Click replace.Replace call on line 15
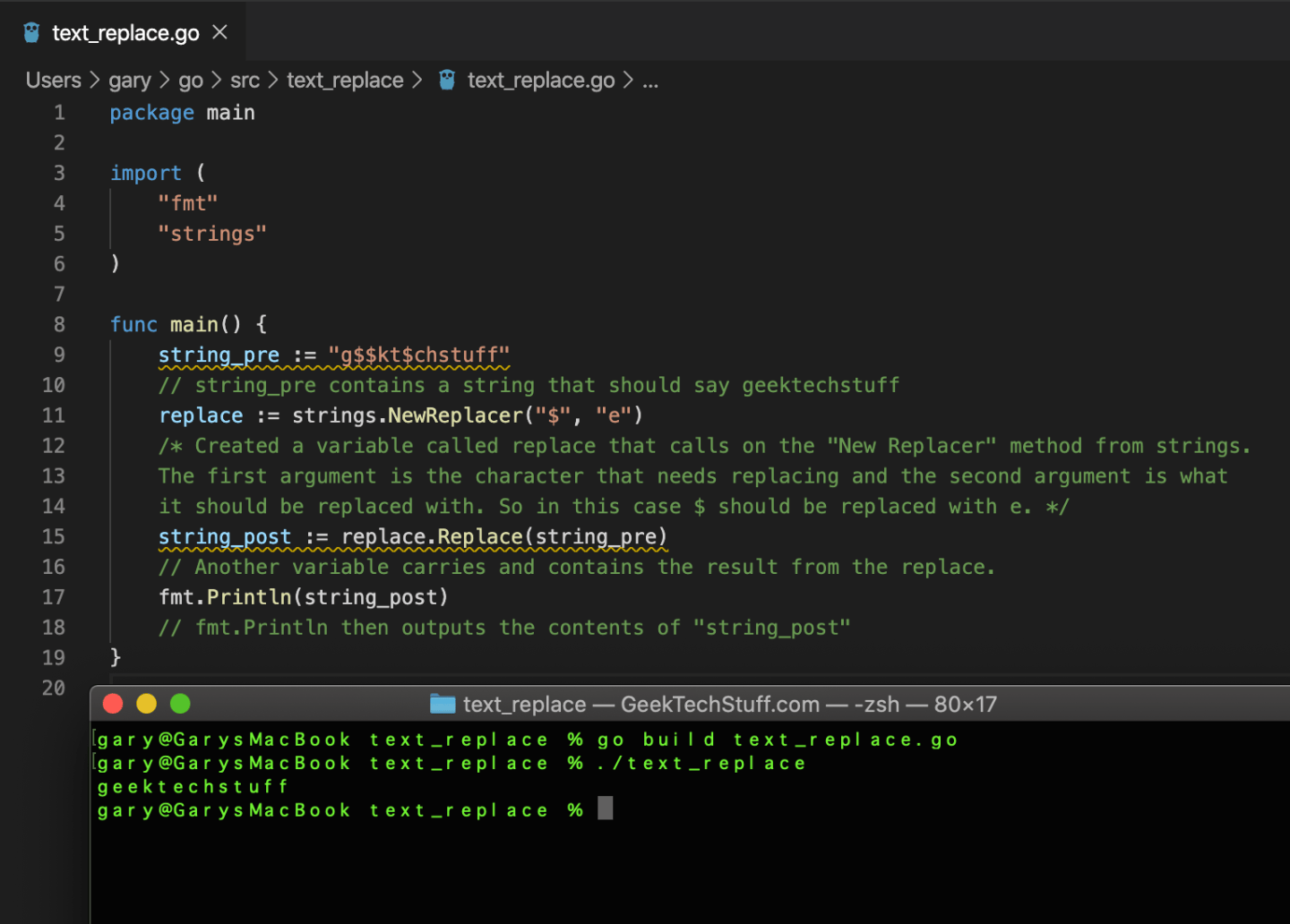1290x924 pixels. pyautogui.click(x=504, y=537)
